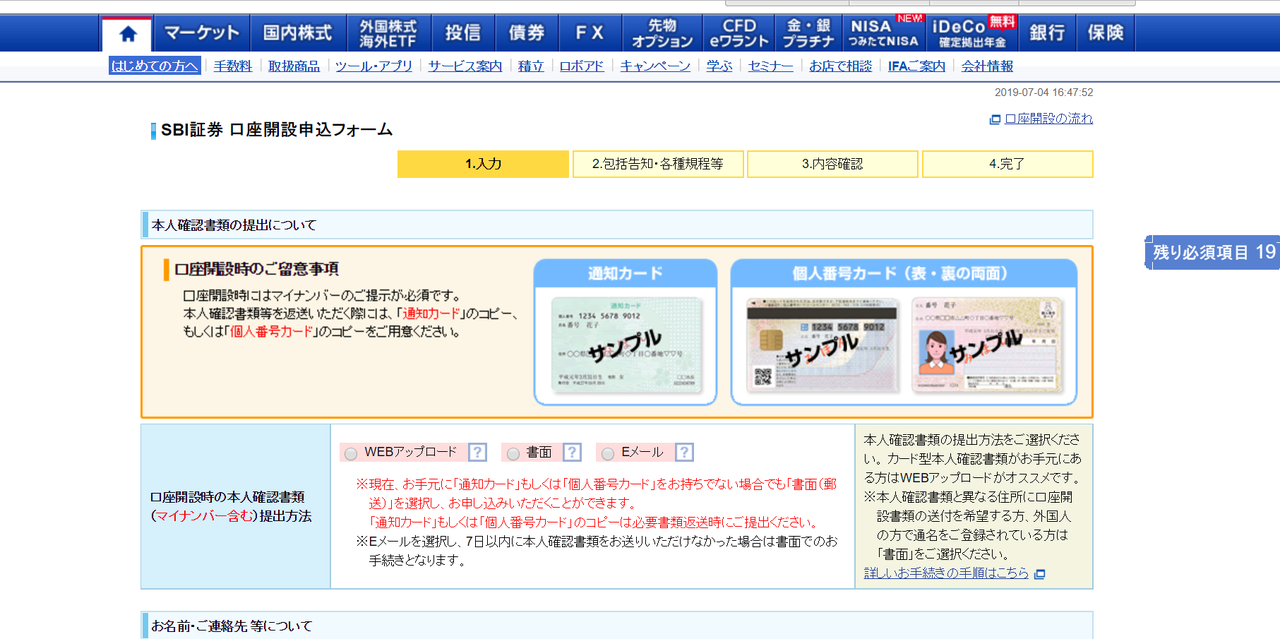
Task: Open the 保険 menu tab
Action: click(x=1105, y=33)
